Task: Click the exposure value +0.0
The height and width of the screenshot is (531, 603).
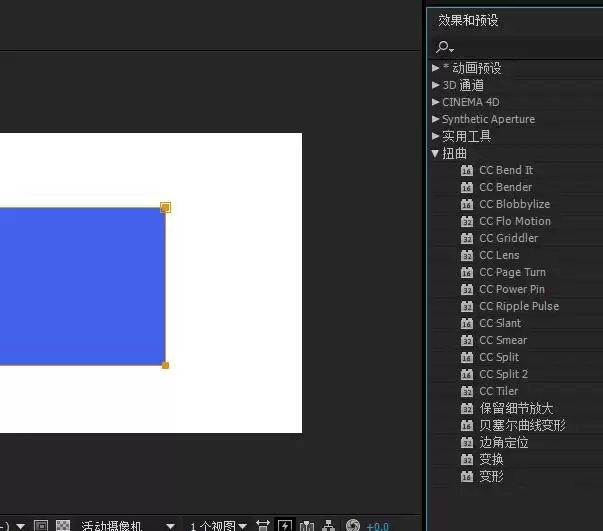Action: tap(378, 526)
